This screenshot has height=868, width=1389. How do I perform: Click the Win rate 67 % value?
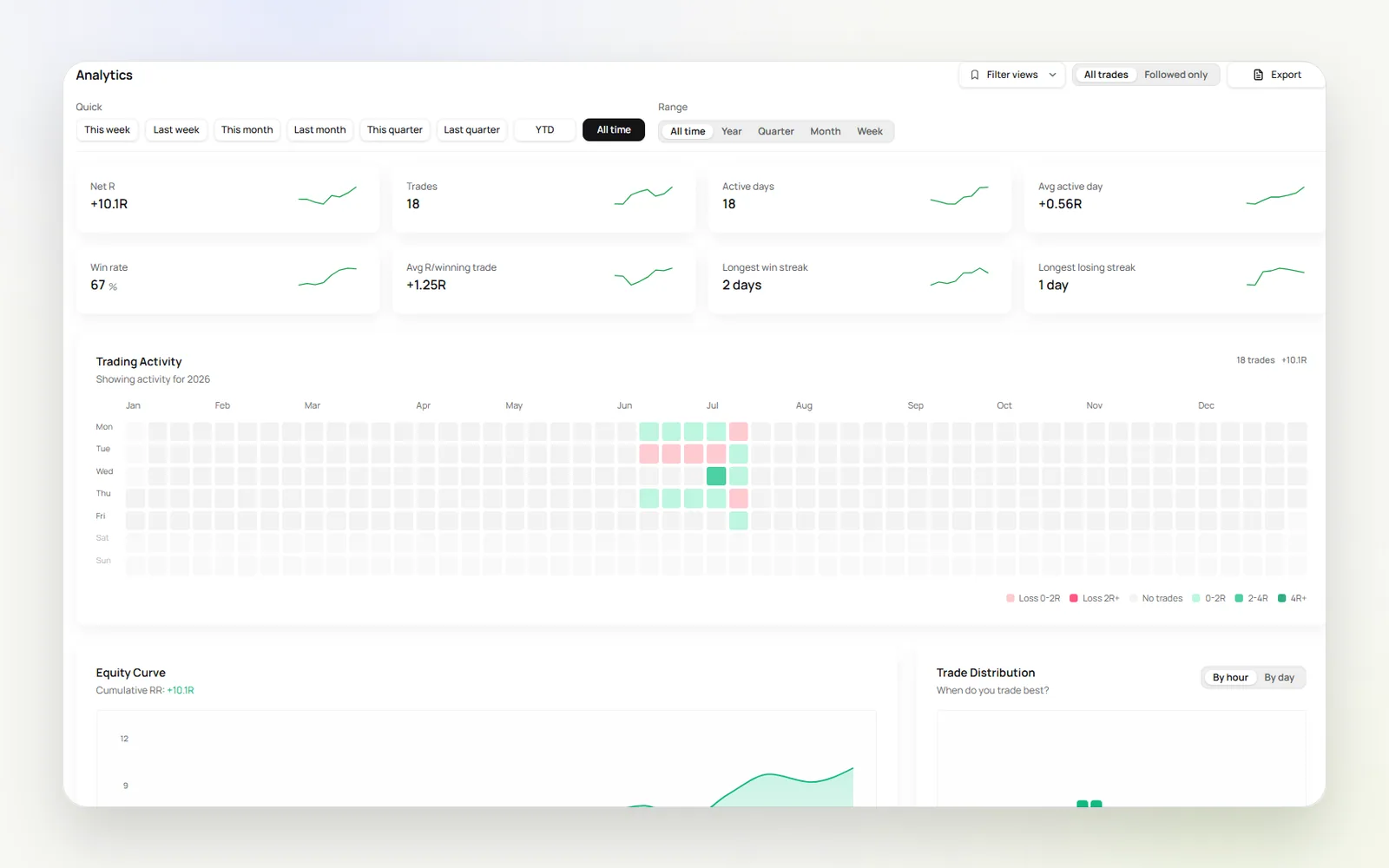click(104, 286)
